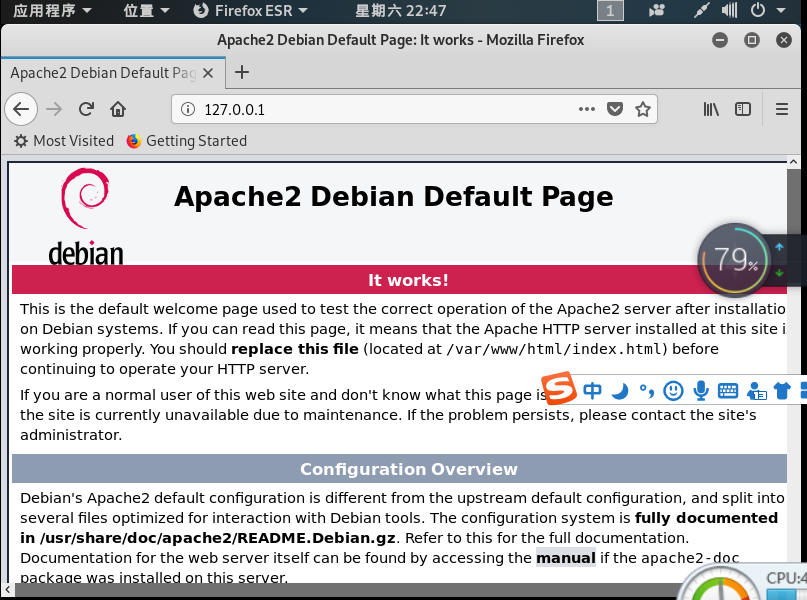The width and height of the screenshot is (807, 600).
Task: Bookmark this page with the star
Action: 642,109
